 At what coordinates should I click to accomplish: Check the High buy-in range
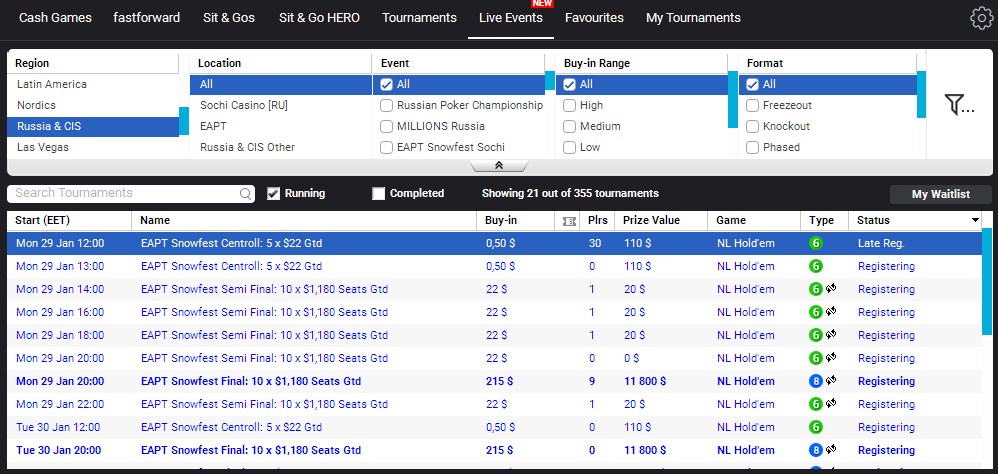pos(570,105)
